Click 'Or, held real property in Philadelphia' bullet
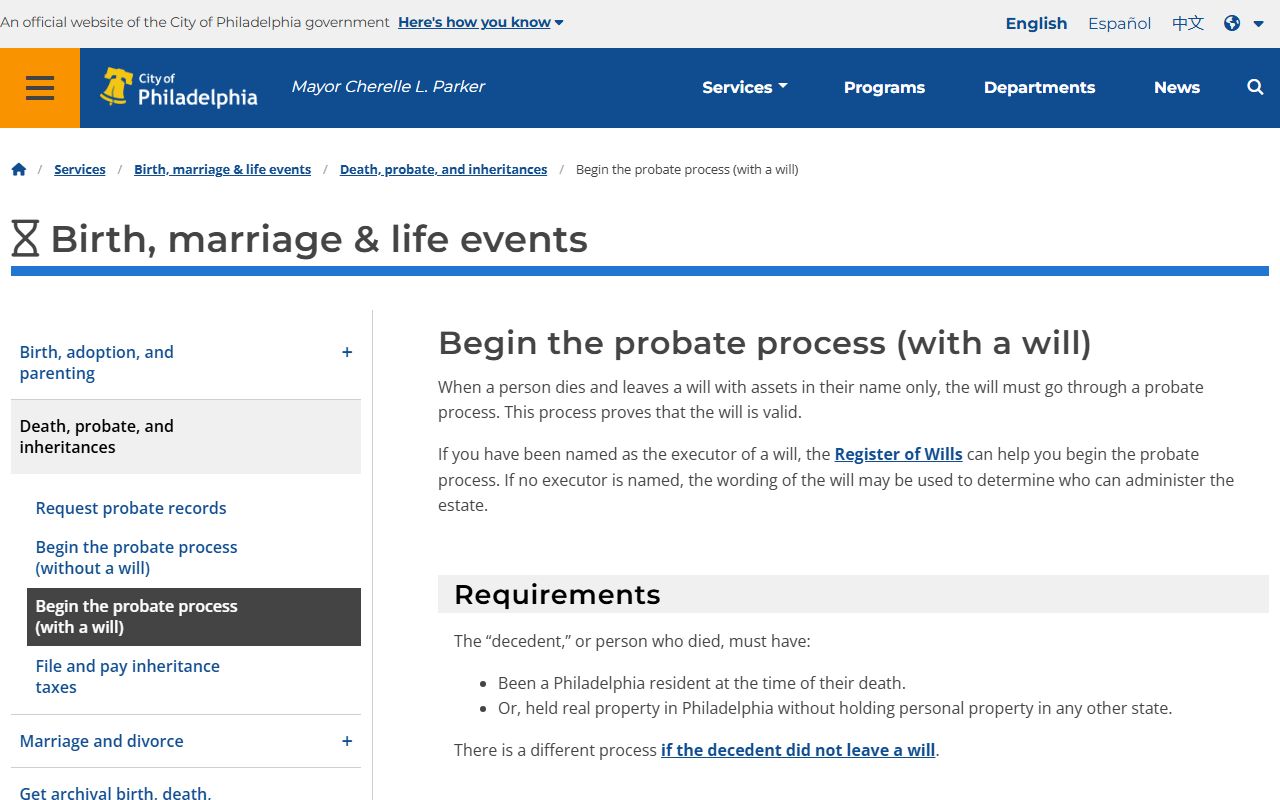1280x800 pixels. tap(835, 708)
